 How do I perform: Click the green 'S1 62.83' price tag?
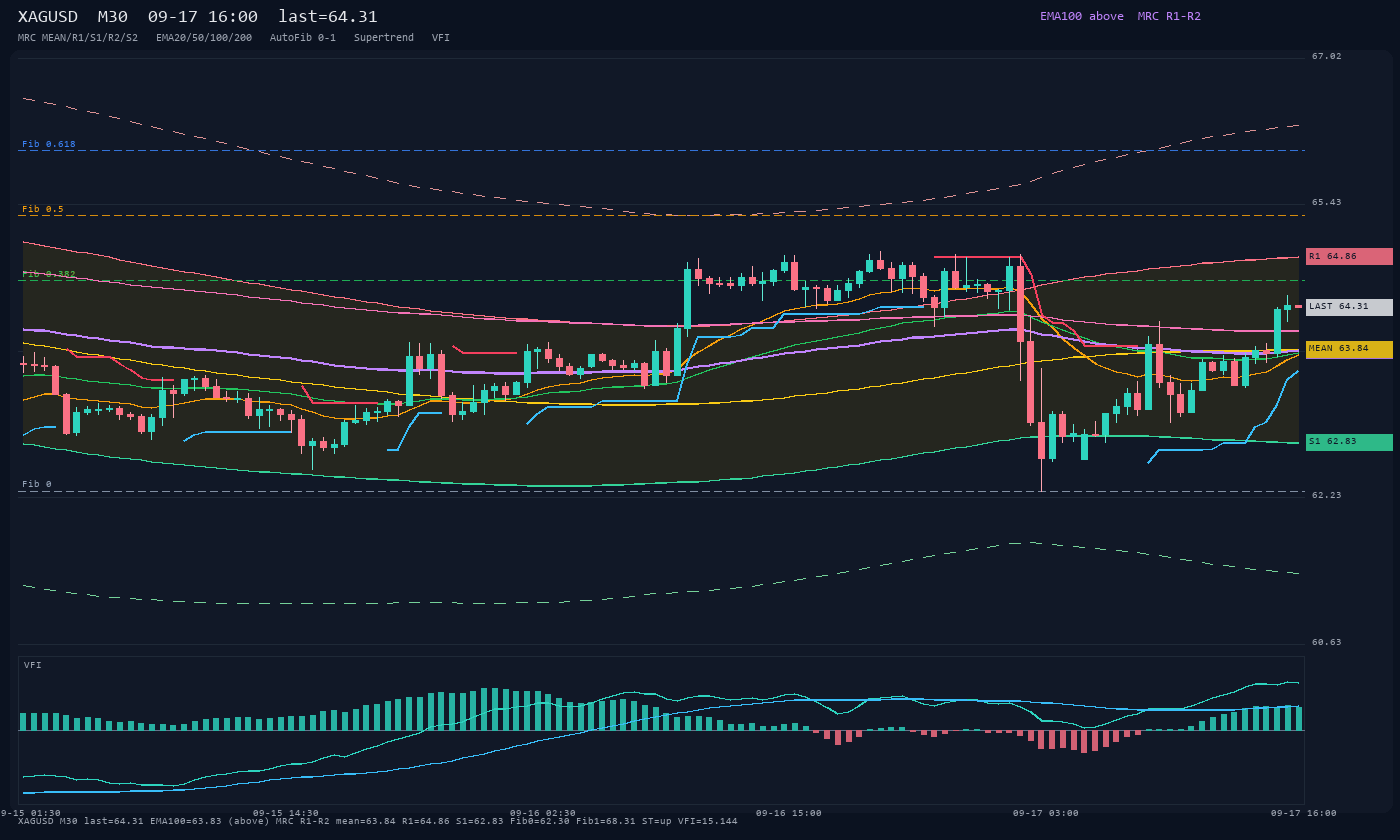1349,442
